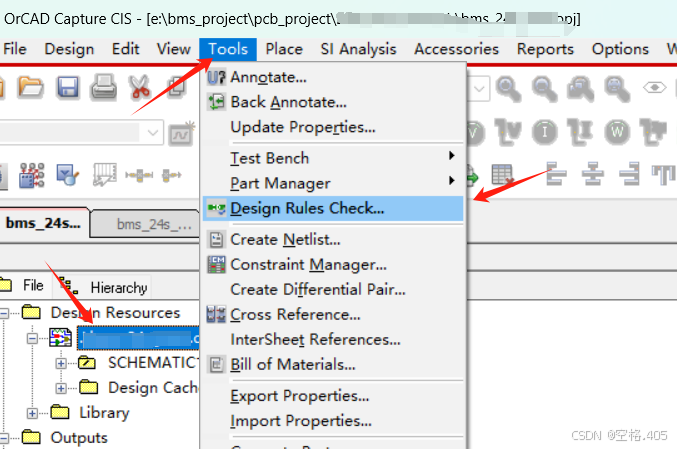Click the Cut scissors icon

point(139,87)
